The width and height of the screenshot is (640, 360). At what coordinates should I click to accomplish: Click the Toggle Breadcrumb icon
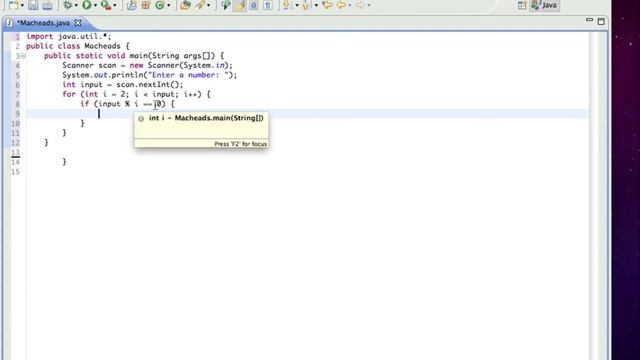tap(226, 5)
